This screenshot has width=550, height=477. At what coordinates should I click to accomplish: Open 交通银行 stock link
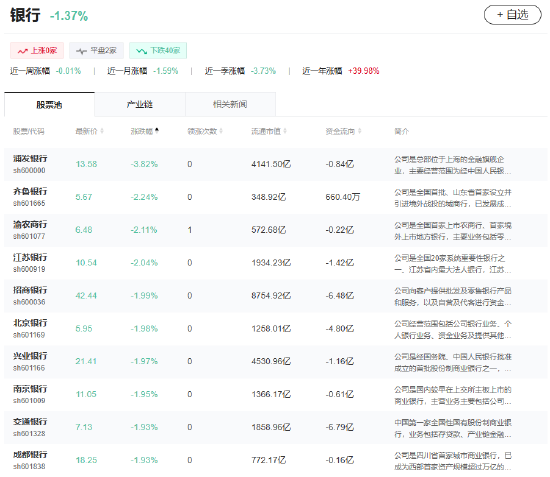pos(30,422)
